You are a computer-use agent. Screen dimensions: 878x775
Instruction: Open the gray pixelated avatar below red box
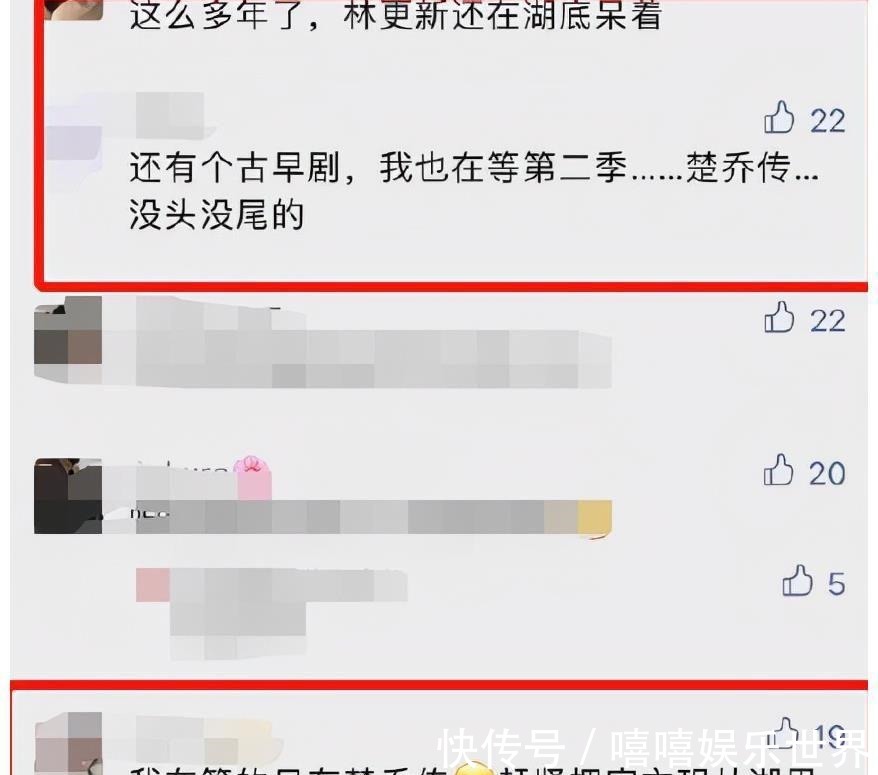(68, 339)
